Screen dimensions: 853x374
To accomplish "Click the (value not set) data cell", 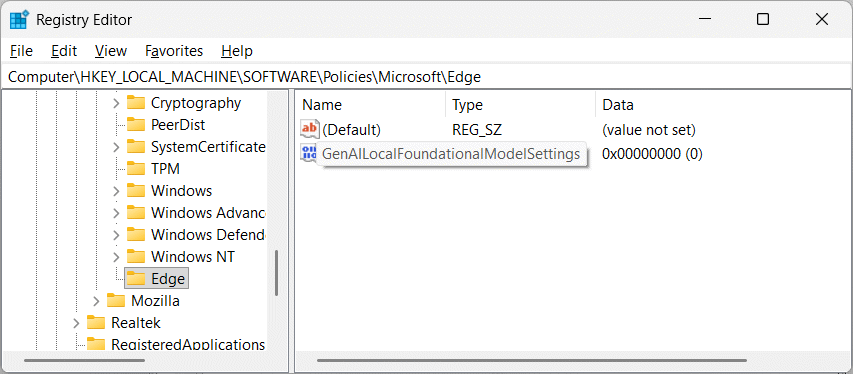I will tap(649, 130).
